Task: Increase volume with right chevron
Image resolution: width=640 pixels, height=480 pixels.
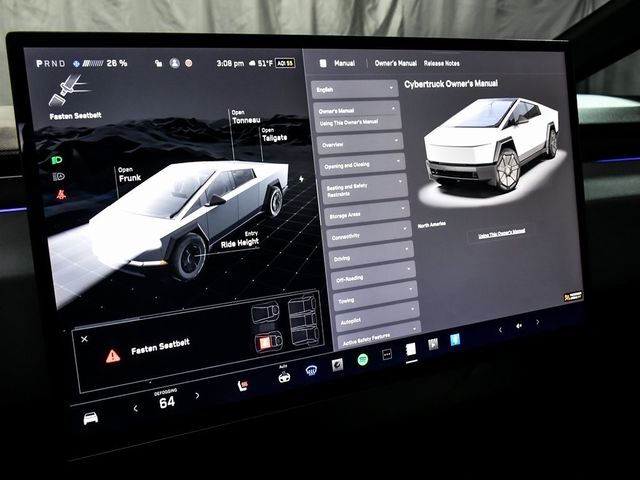Action: (538, 322)
